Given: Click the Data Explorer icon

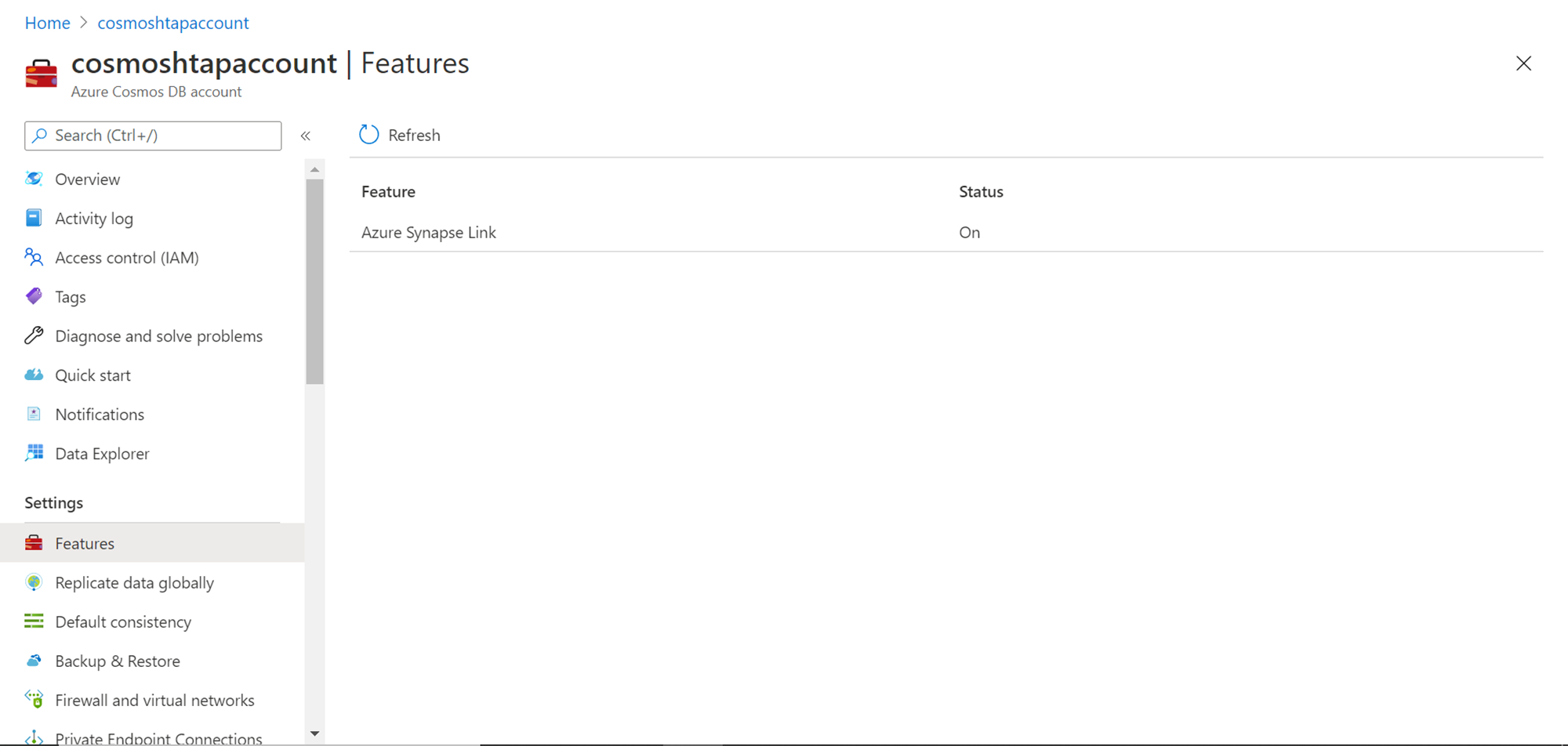Looking at the screenshot, I should [x=34, y=453].
